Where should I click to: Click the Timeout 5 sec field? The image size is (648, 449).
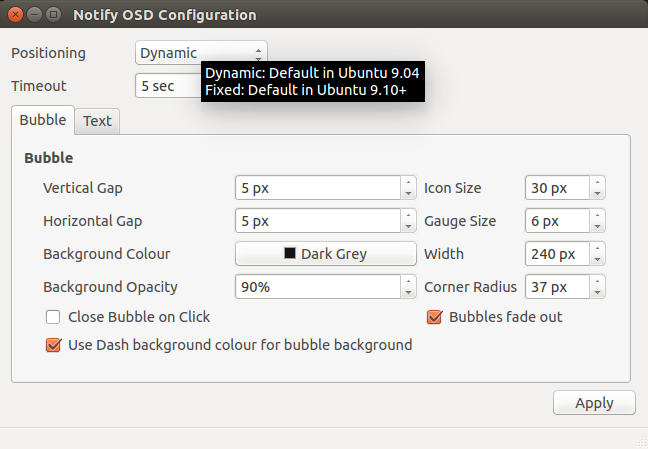tap(168, 86)
